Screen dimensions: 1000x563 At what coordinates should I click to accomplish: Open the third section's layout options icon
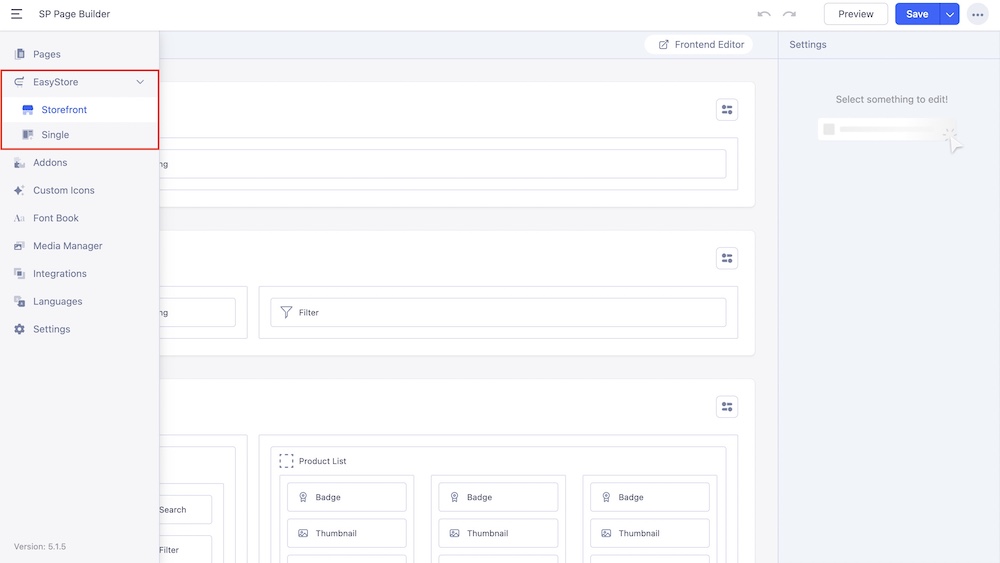pos(727,407)
